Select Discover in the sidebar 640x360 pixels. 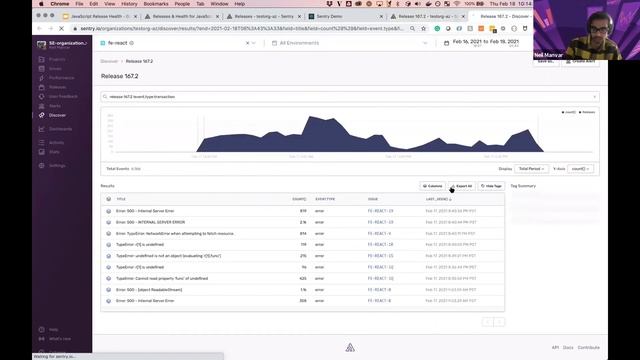click(57, 115)
